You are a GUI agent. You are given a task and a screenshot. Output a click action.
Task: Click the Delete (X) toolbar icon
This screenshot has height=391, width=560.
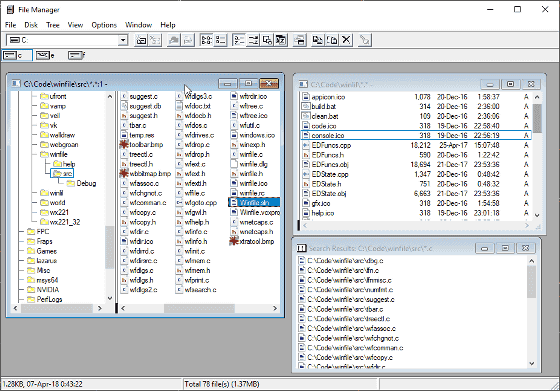346,40
